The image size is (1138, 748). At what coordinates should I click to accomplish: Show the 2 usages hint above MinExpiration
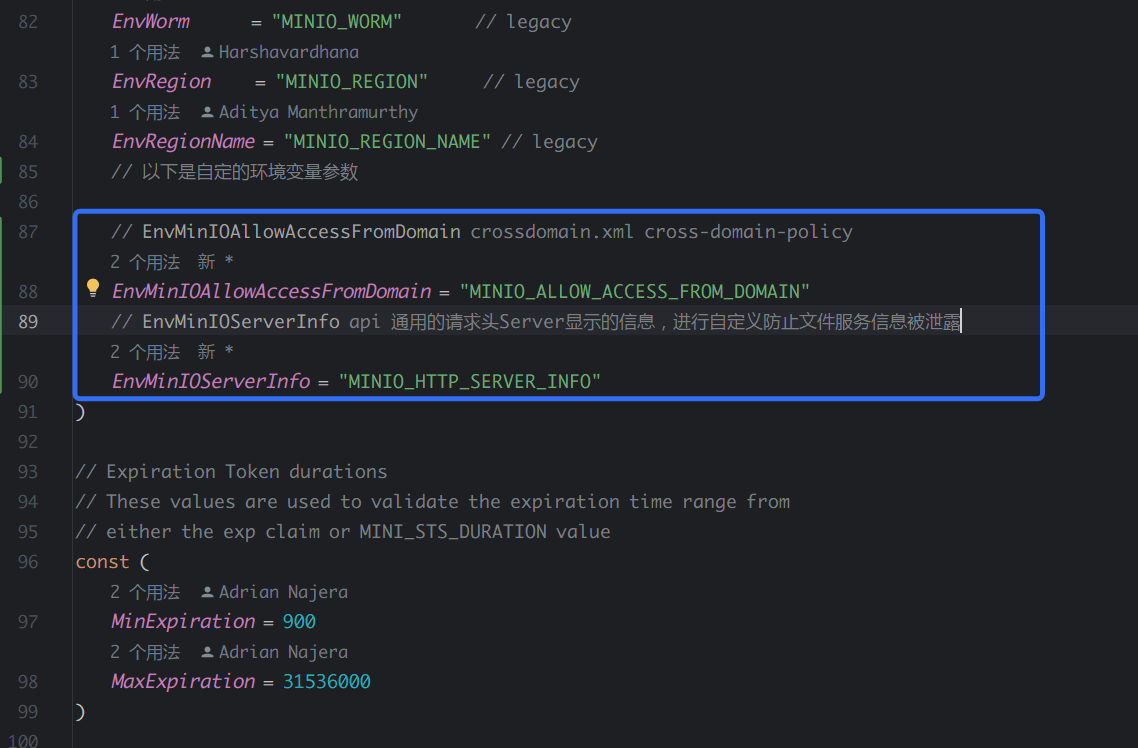pyautogui.click(x=145, y=592)
